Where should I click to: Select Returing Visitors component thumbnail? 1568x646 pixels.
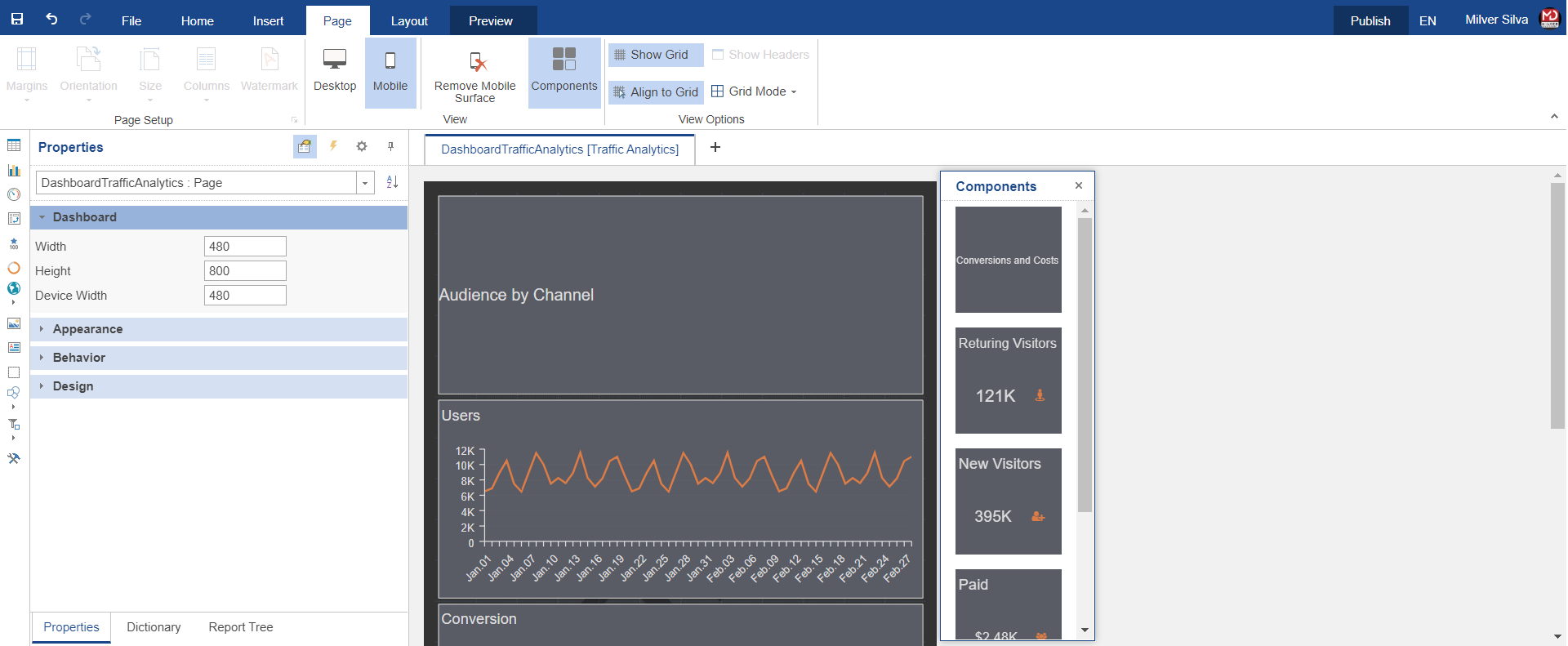click(1009, 381)
